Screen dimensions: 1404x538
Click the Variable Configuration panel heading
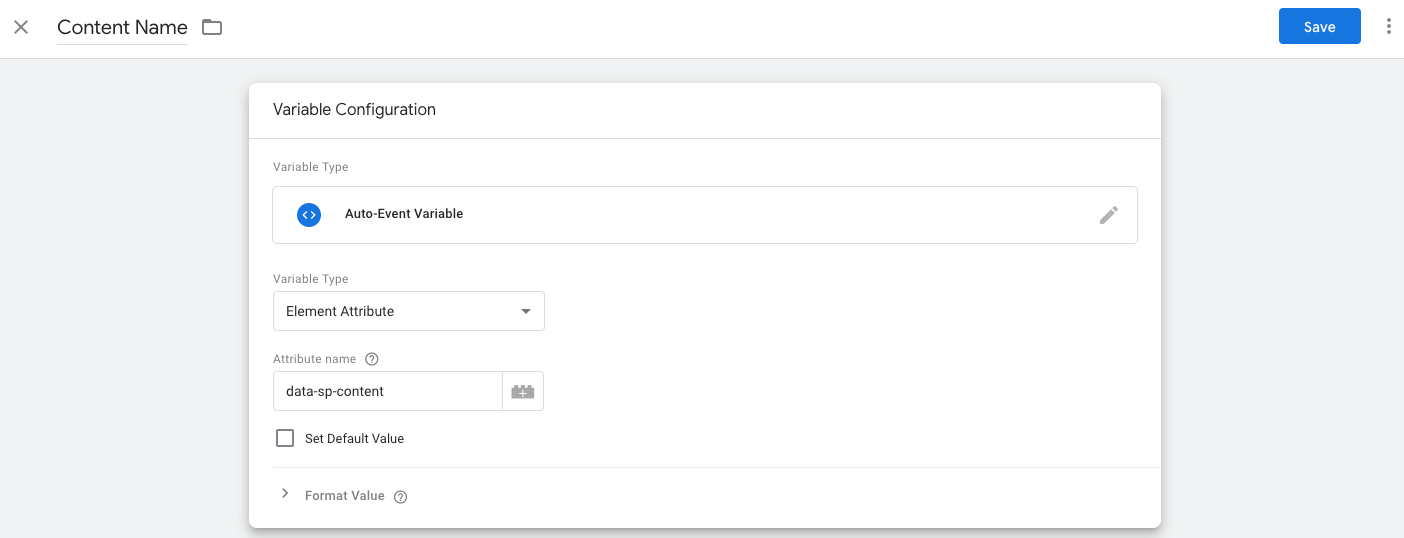pyautogui.click(x=354, y=110)
